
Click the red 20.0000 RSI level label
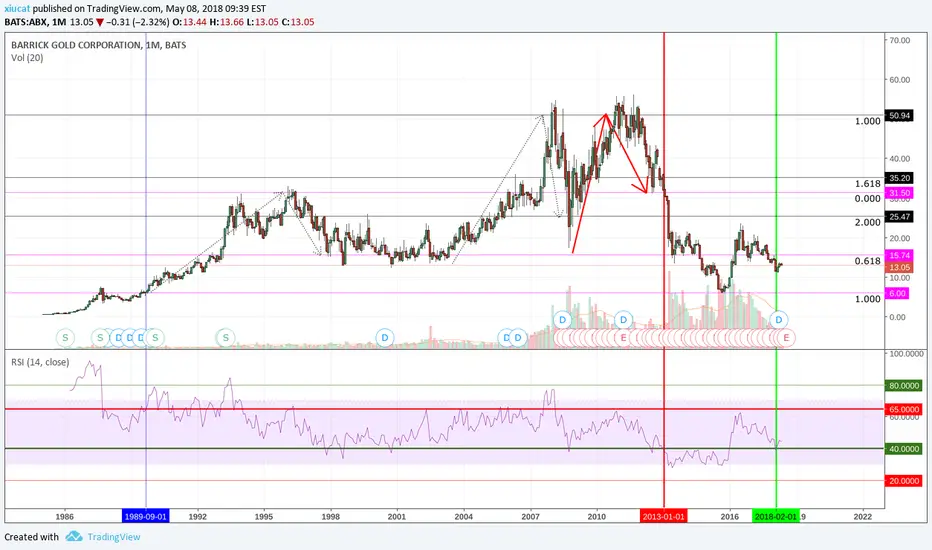coord(904,480)
